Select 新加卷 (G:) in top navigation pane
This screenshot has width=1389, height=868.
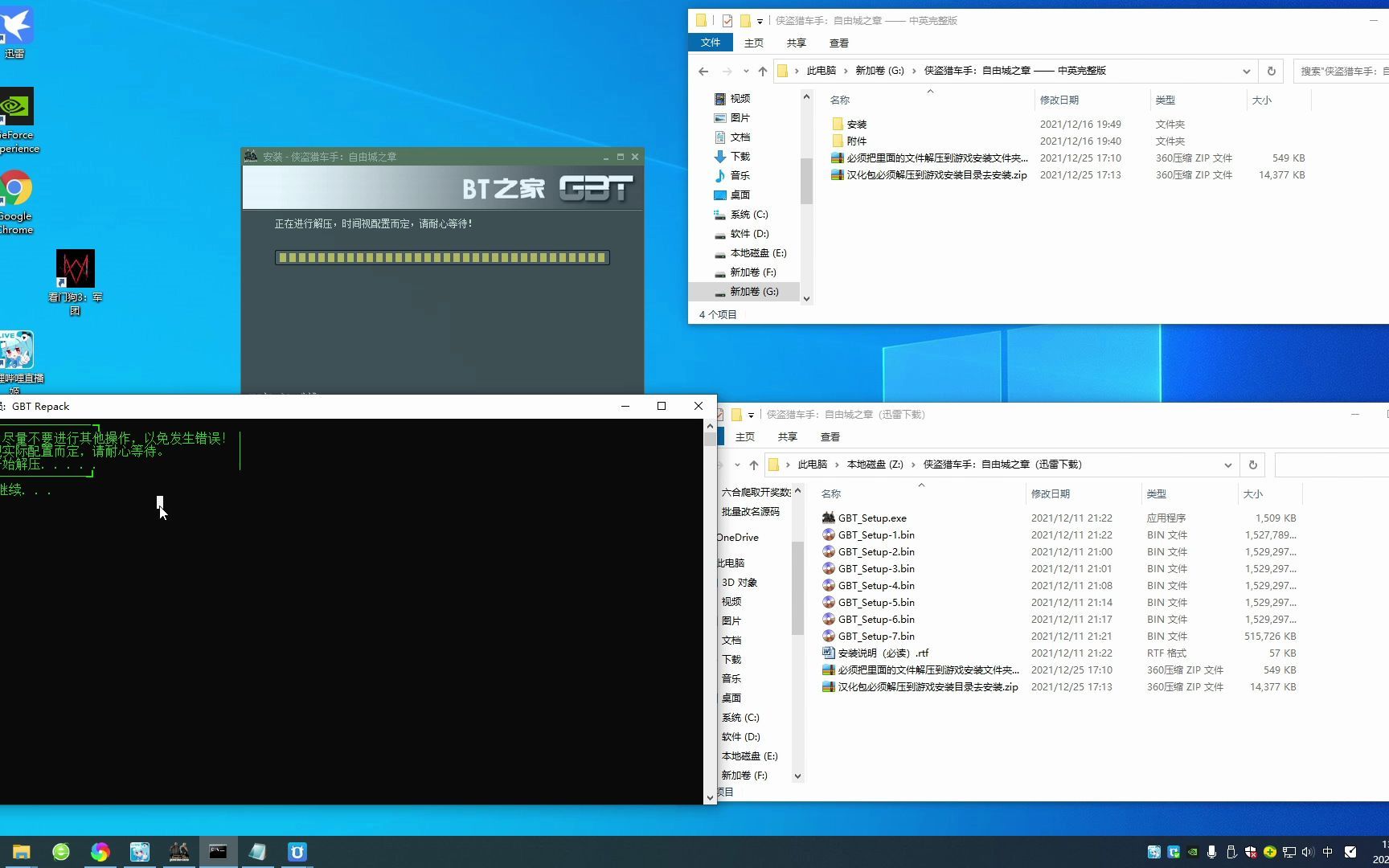[745, 292]
